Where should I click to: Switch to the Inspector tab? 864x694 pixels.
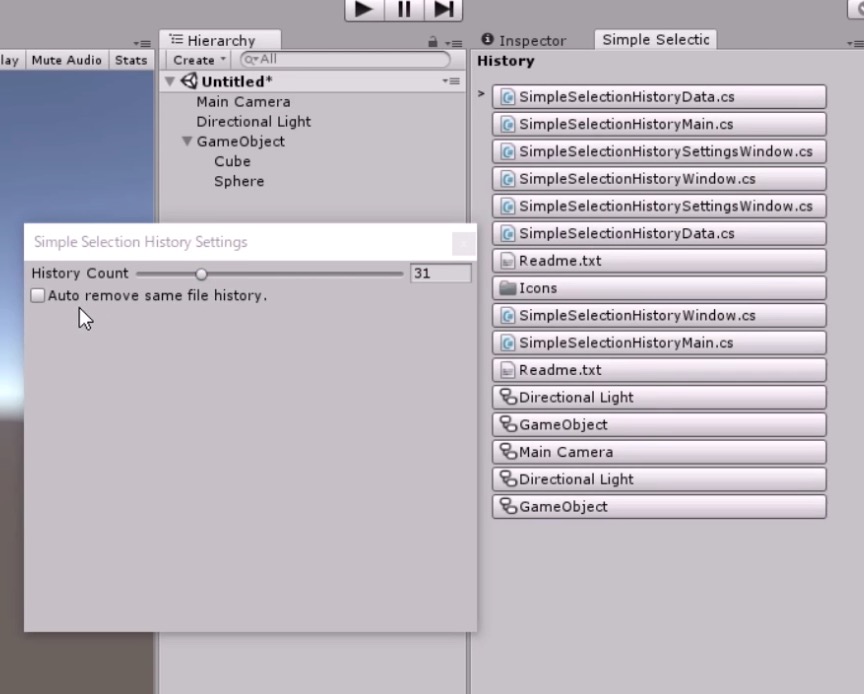click(523, 40)
